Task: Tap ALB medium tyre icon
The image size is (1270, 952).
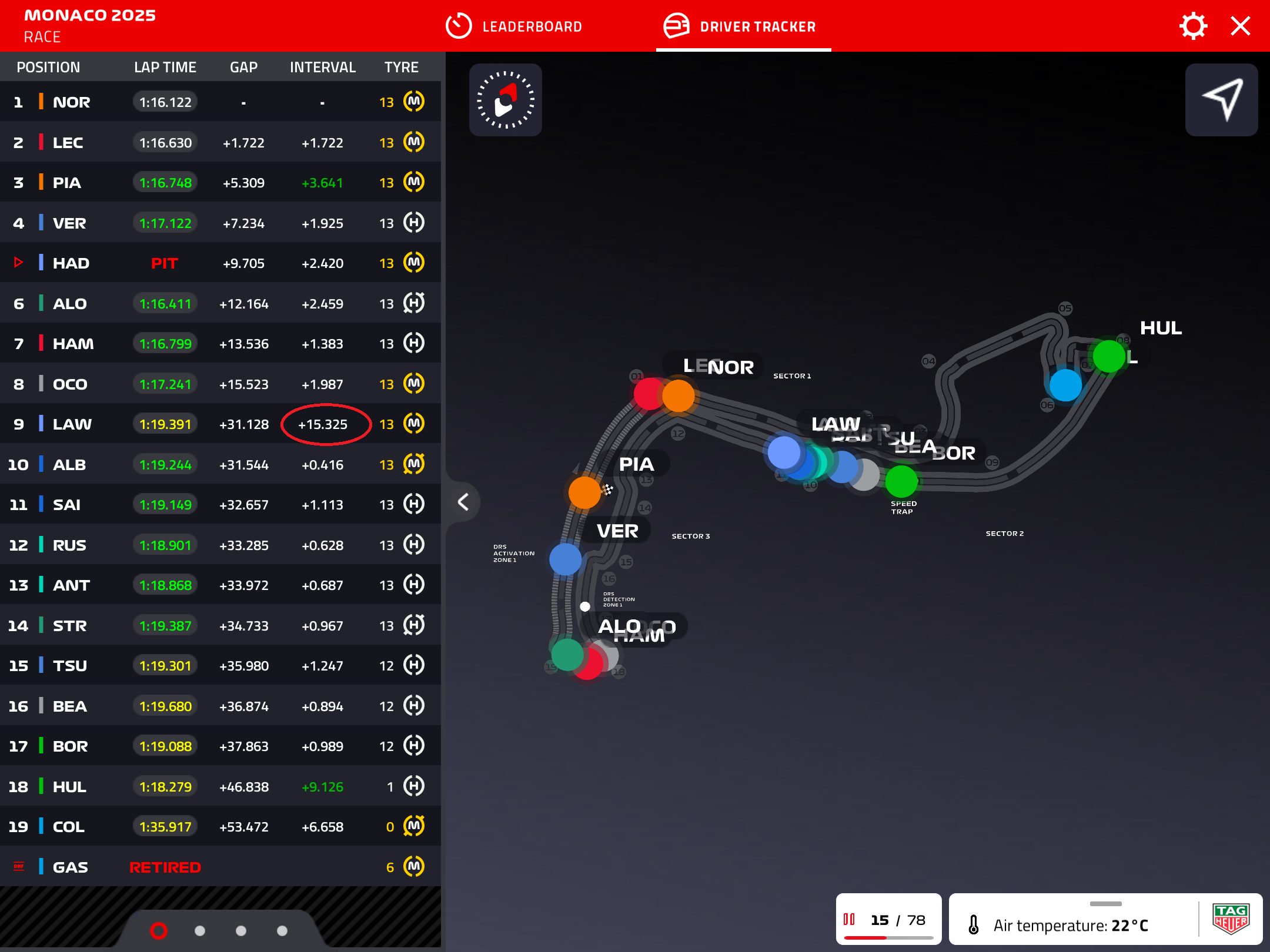Action: (414, 464)
